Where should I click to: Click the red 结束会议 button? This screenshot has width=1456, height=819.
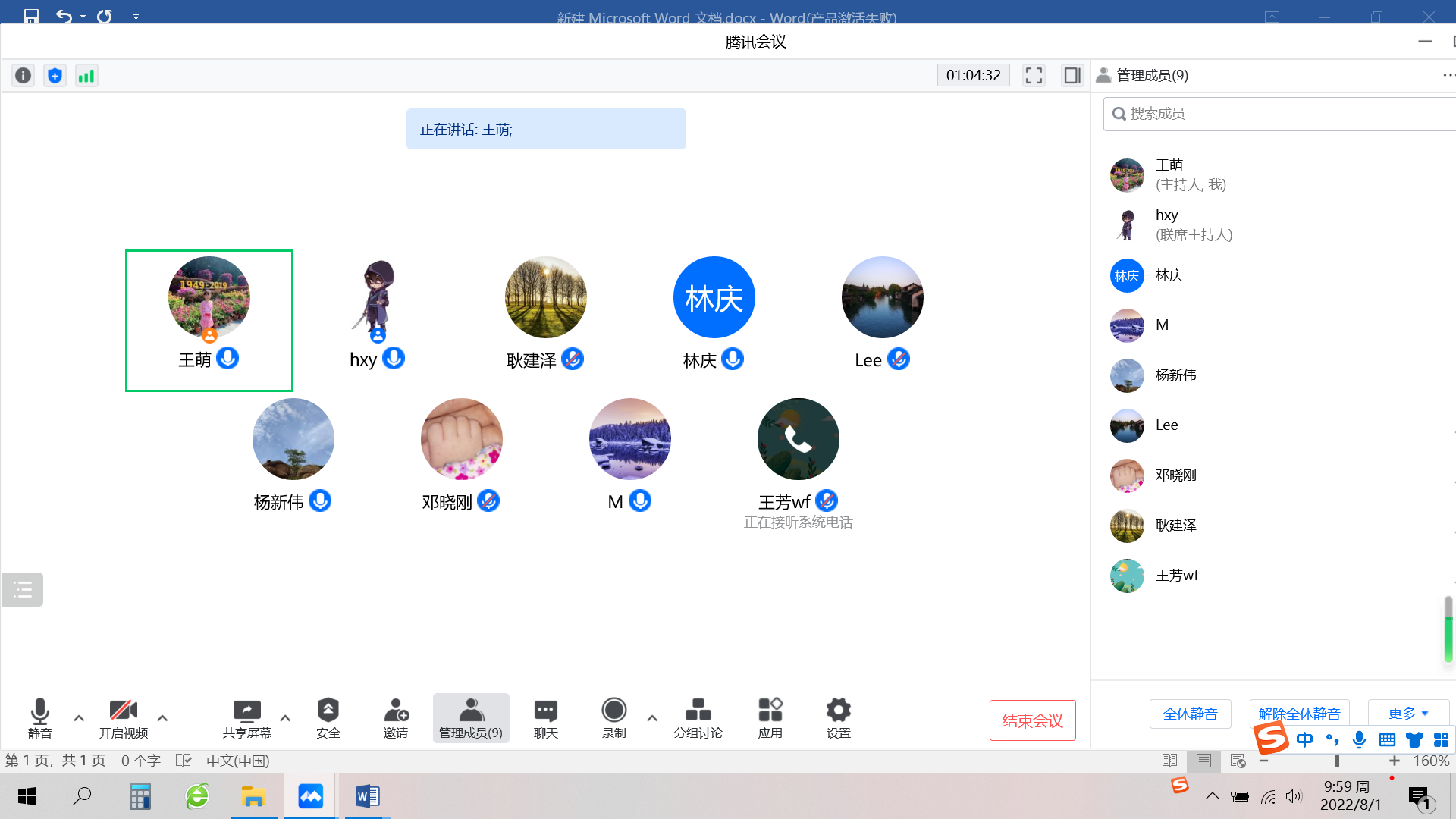[1032, 720]
